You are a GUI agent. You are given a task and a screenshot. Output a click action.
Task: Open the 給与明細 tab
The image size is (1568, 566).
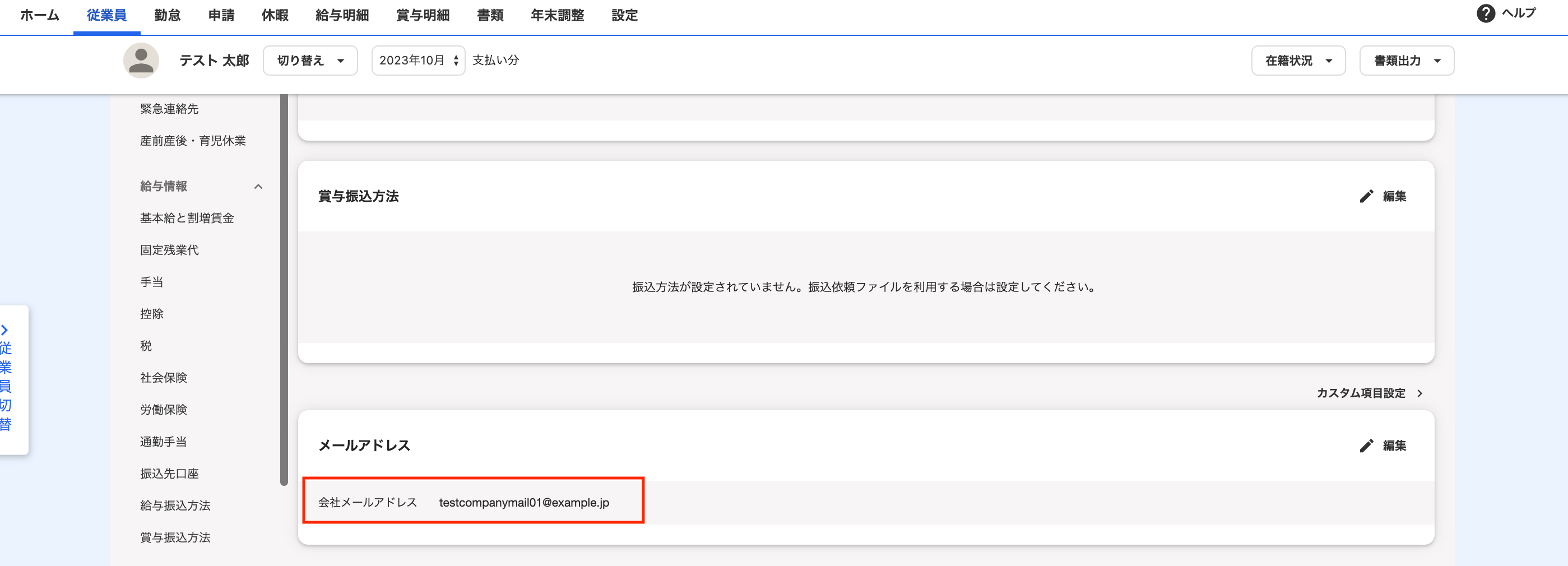click(342, 15)
